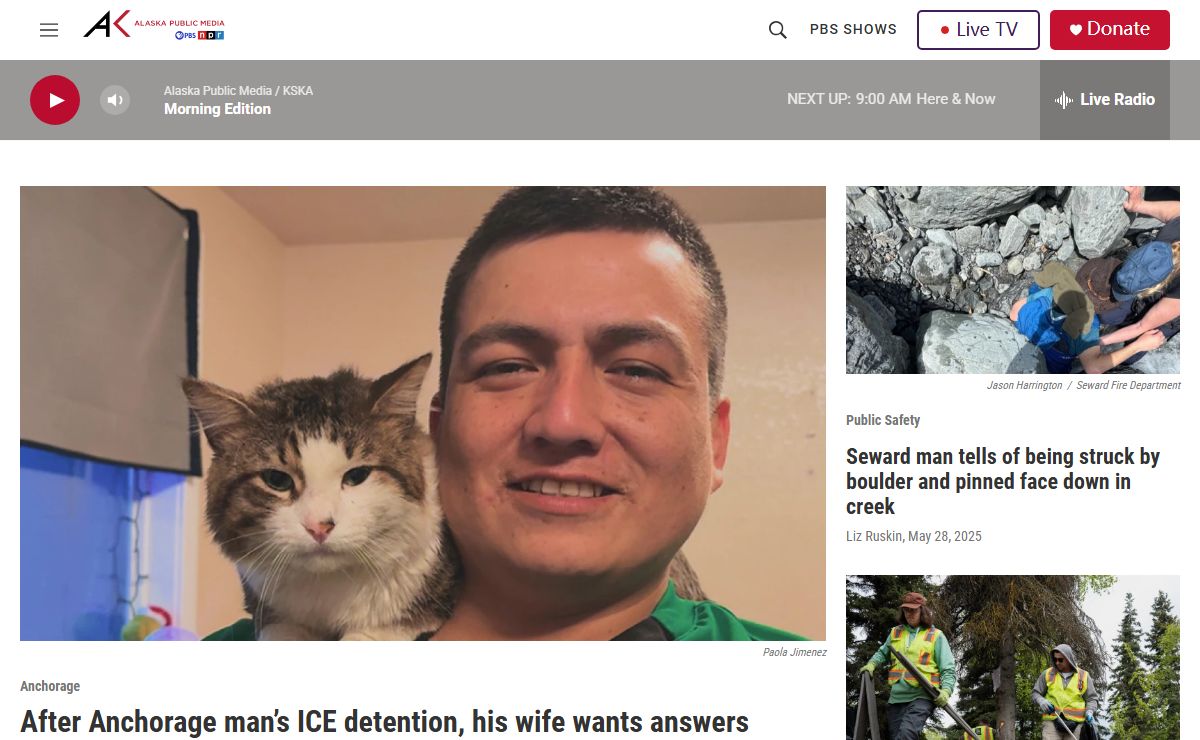Open the search magnifier icon
Screen dimensions: 1200x740
click(777, 30)
